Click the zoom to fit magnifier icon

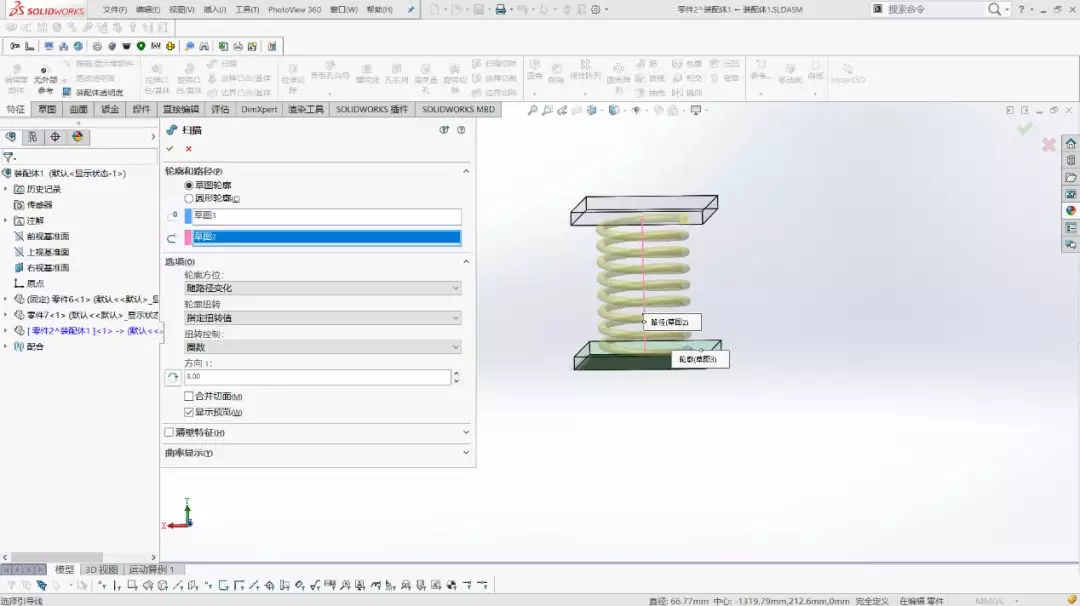pos(532,110)
